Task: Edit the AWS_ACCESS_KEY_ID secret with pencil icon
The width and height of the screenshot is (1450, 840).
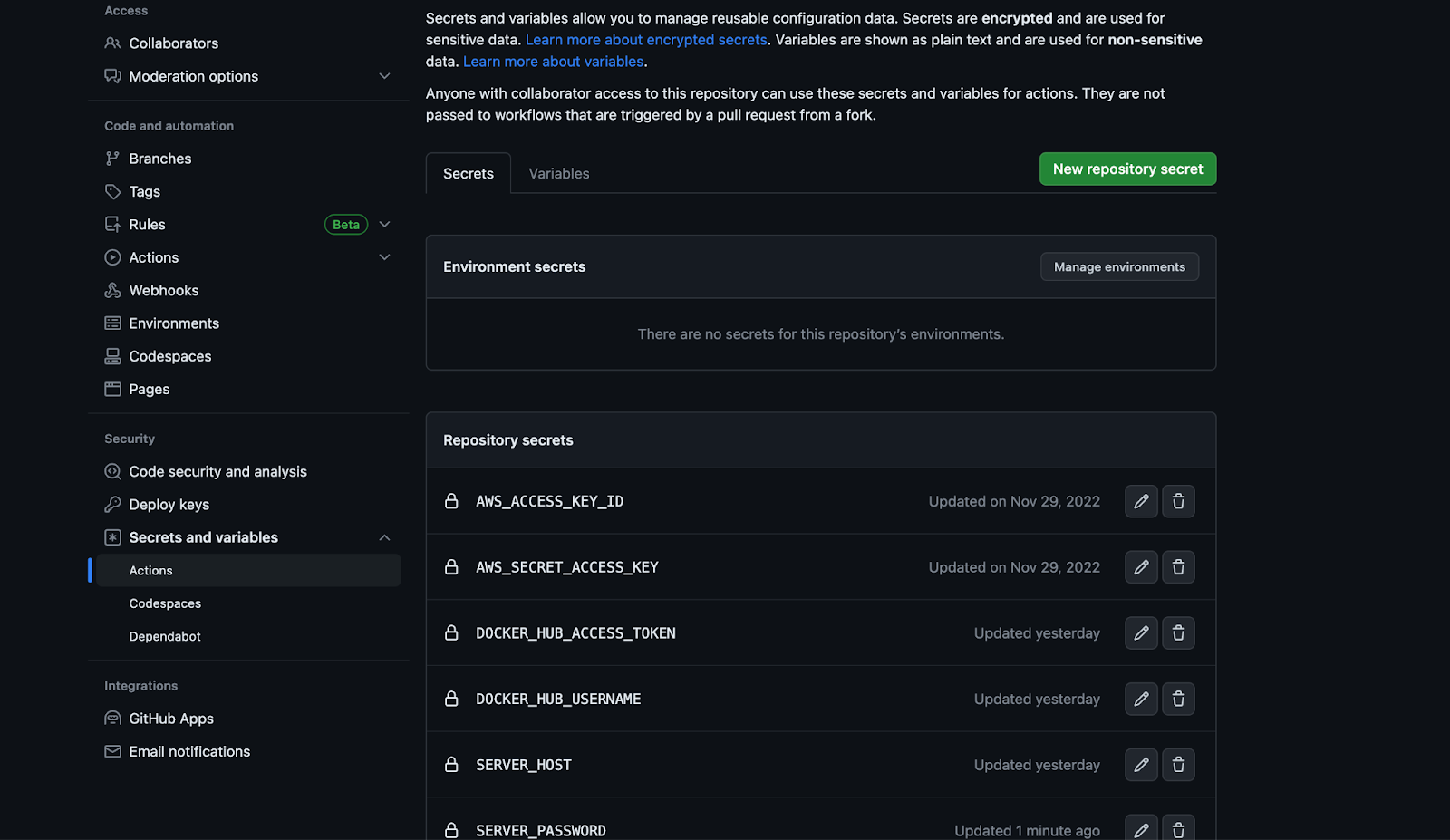Action: [1141, 501]
